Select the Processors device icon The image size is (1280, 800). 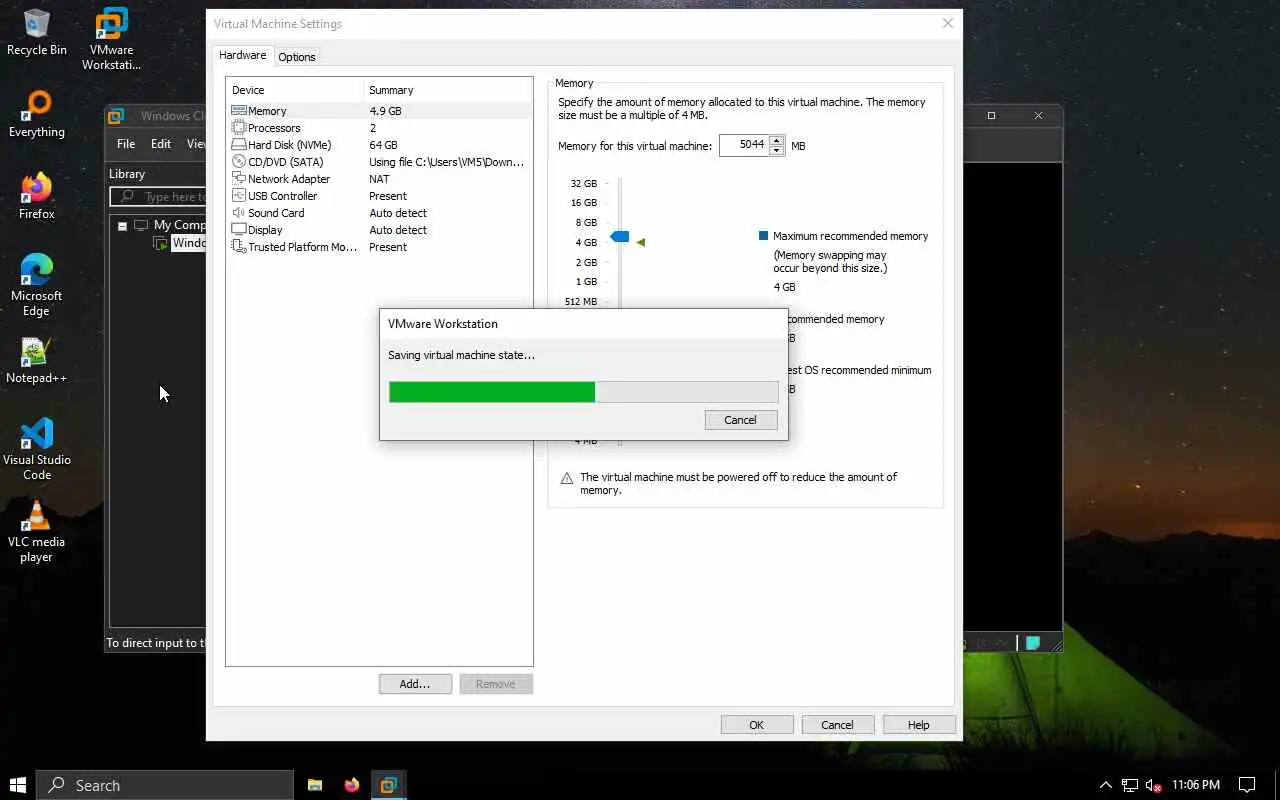(x=239, y=128)
